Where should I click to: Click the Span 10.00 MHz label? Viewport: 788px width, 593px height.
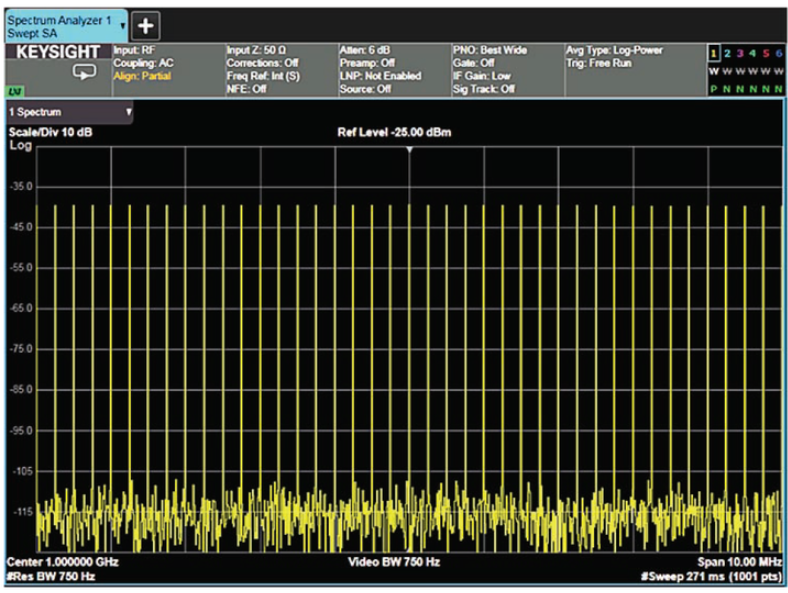pos(738,562)
